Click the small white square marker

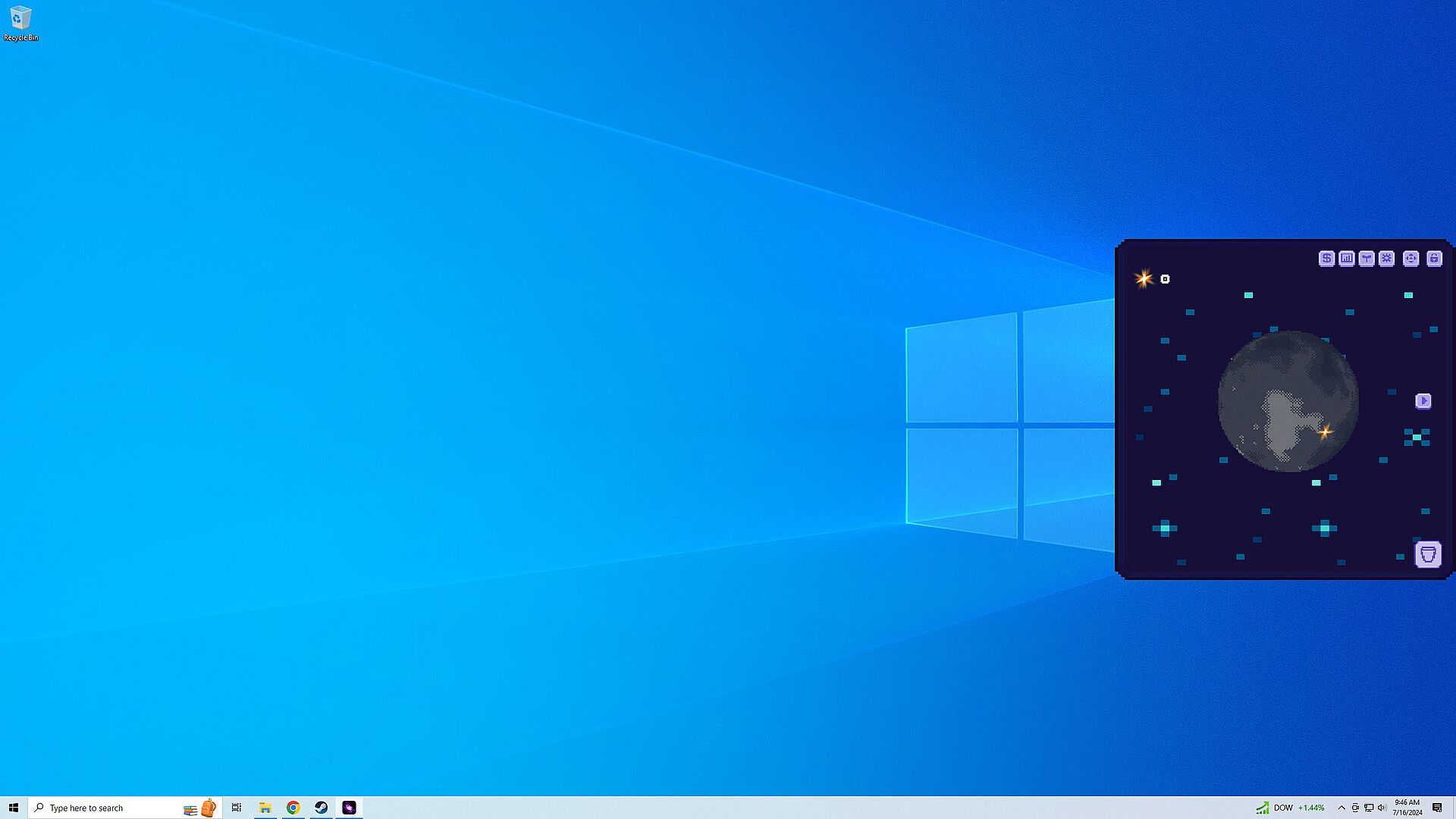coord(1166,279)
